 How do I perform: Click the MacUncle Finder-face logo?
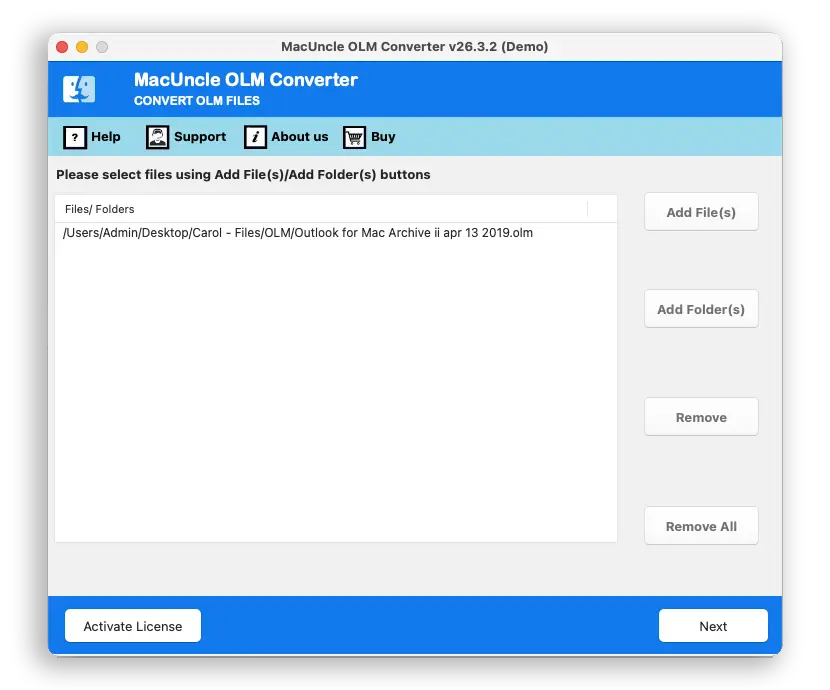pos(79,89)
